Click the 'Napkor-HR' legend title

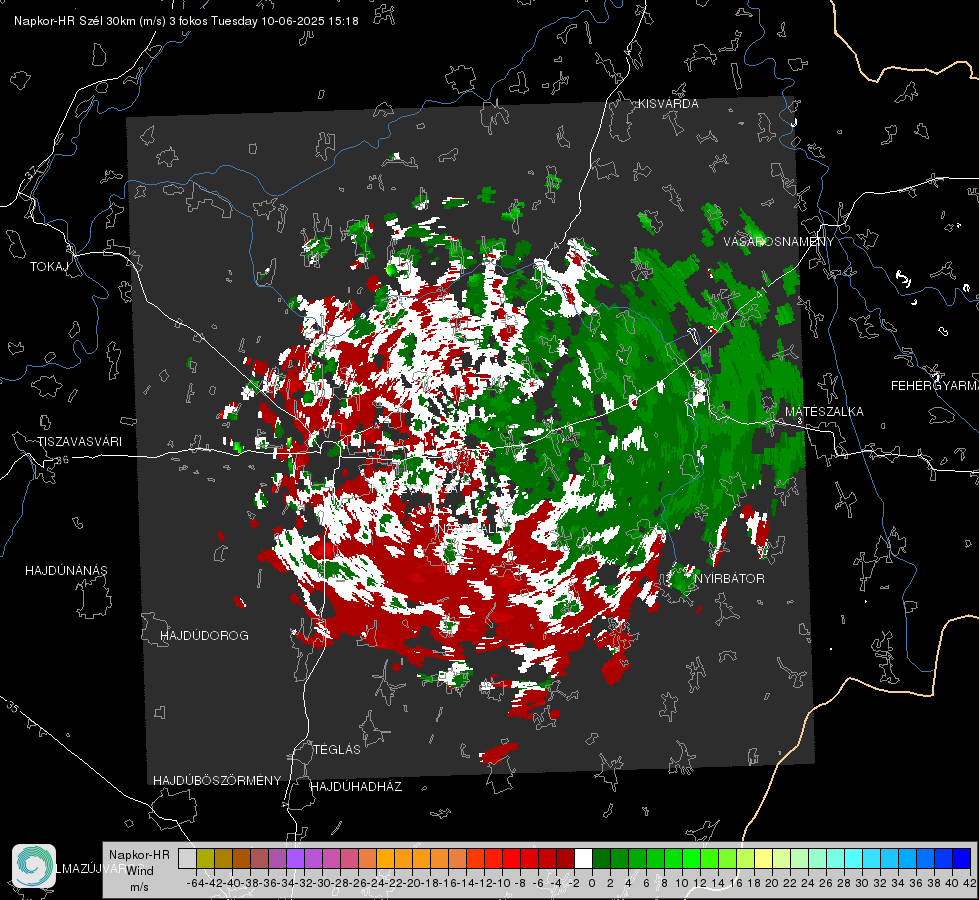(139, 855)
